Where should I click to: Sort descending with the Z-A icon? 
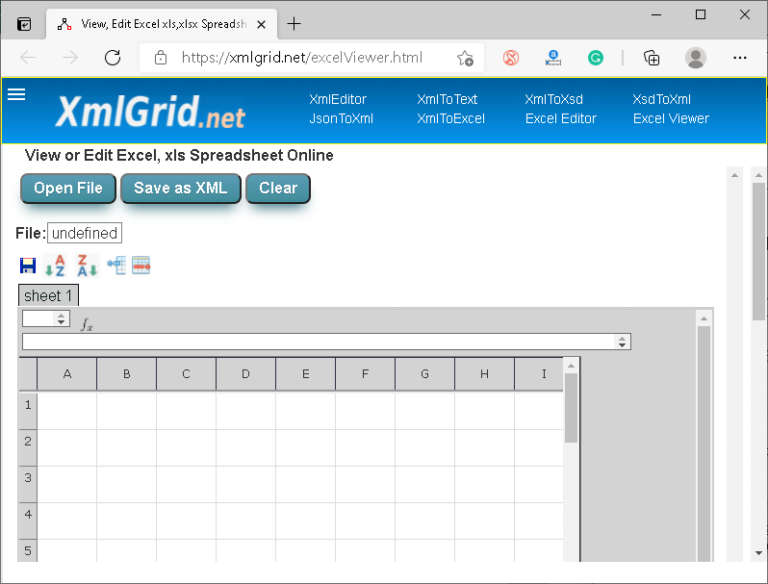click(87, 266)
